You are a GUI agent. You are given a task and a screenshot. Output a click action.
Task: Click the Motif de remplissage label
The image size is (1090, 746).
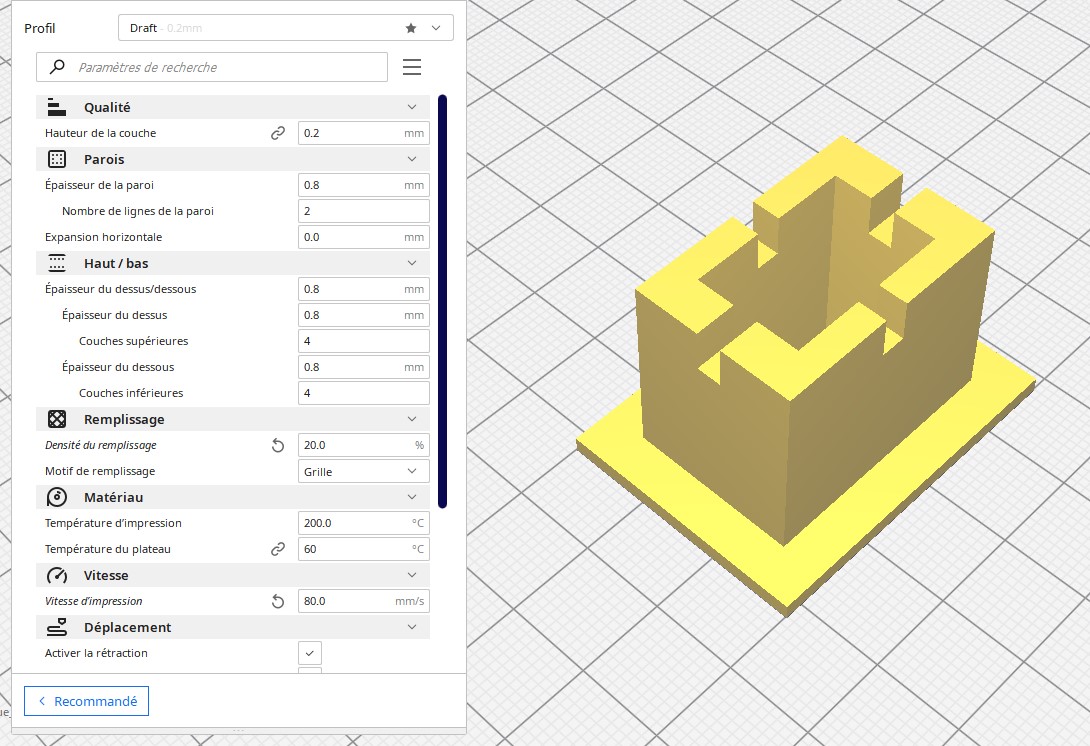point(100,471)
